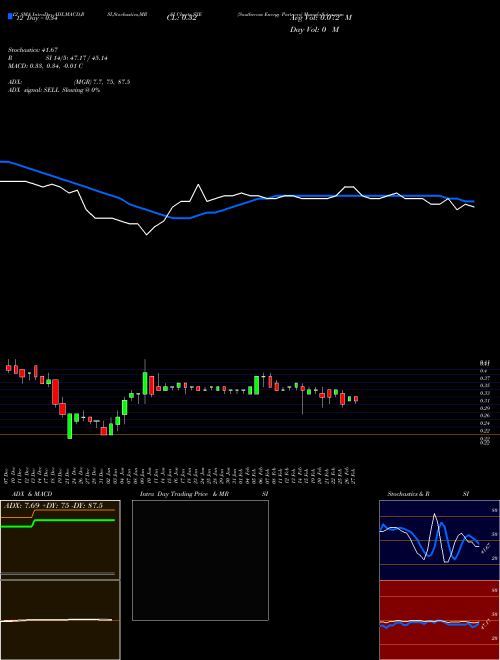This screenshot has height=660, width=500.
Task: Click the 'ADX: 7.69 +DY: 75 -DY: 87.5' header
Action: point(53,506)
